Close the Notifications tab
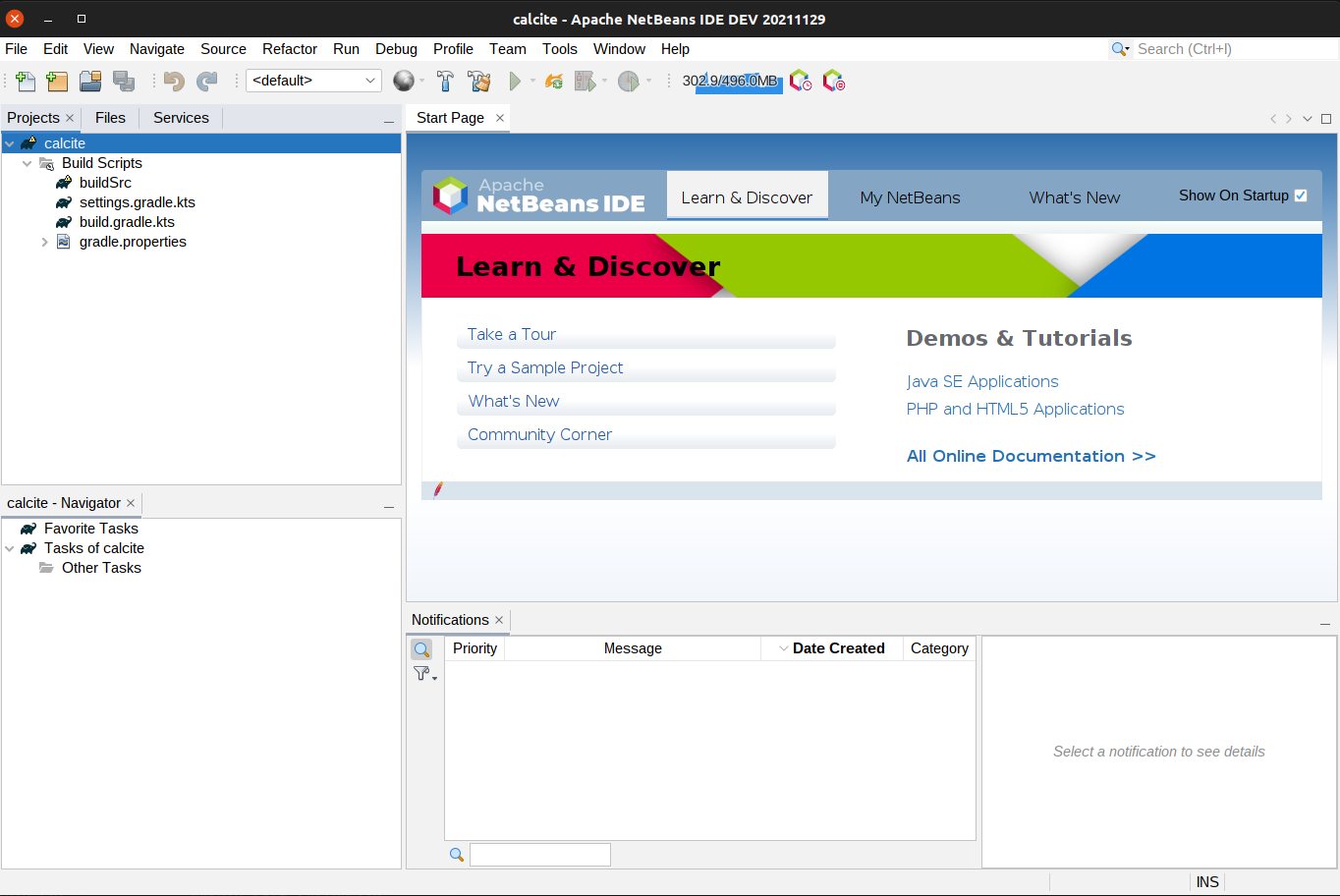This screenshot has height=896, width=1340. pos(499,620)
